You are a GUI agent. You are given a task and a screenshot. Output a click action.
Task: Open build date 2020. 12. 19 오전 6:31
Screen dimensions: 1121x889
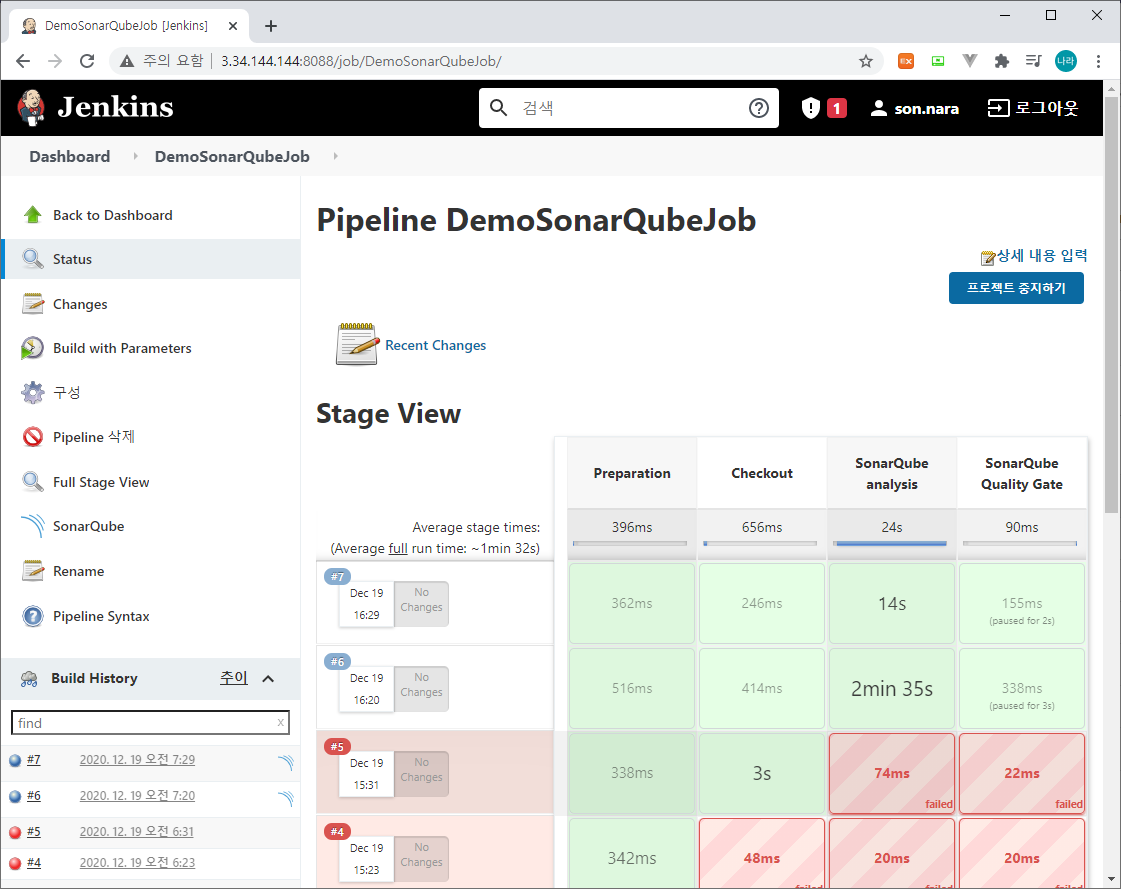(x=137, y=832)
